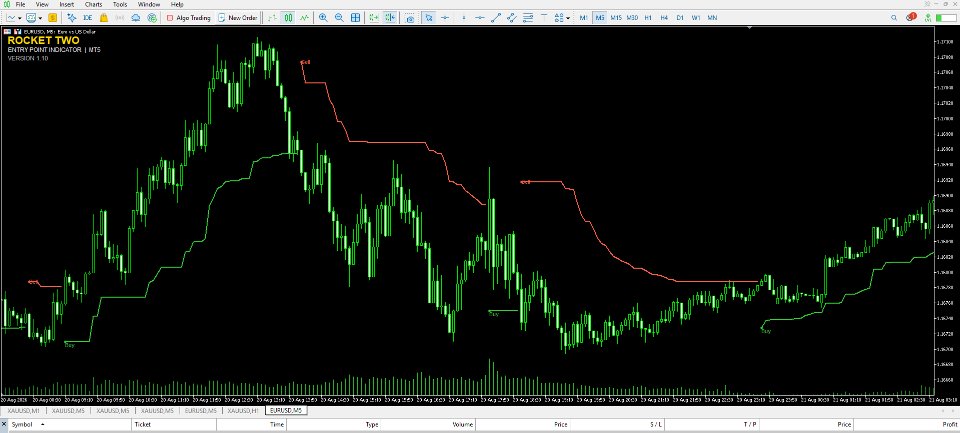
Task: Sort by the Symbol column arrow
Action: click(43, 424)
